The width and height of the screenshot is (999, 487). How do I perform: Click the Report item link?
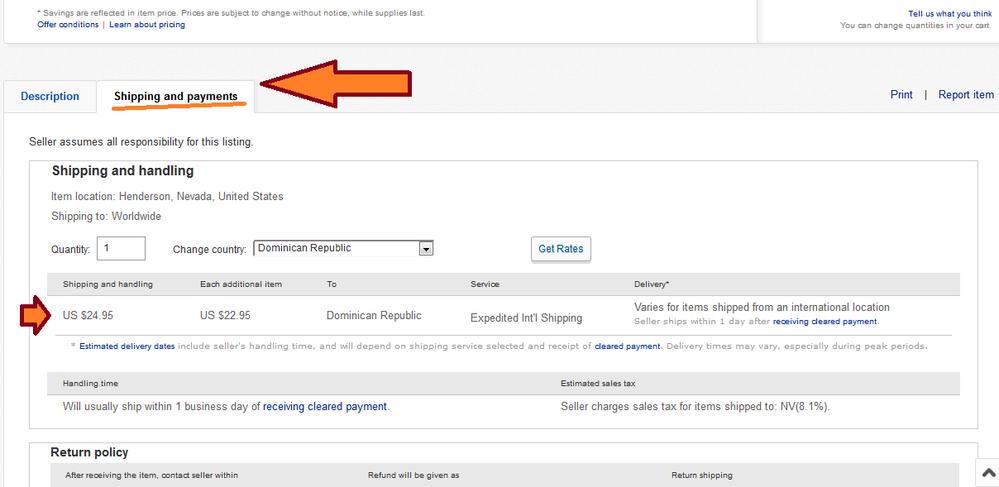click(x=966, y=94)
